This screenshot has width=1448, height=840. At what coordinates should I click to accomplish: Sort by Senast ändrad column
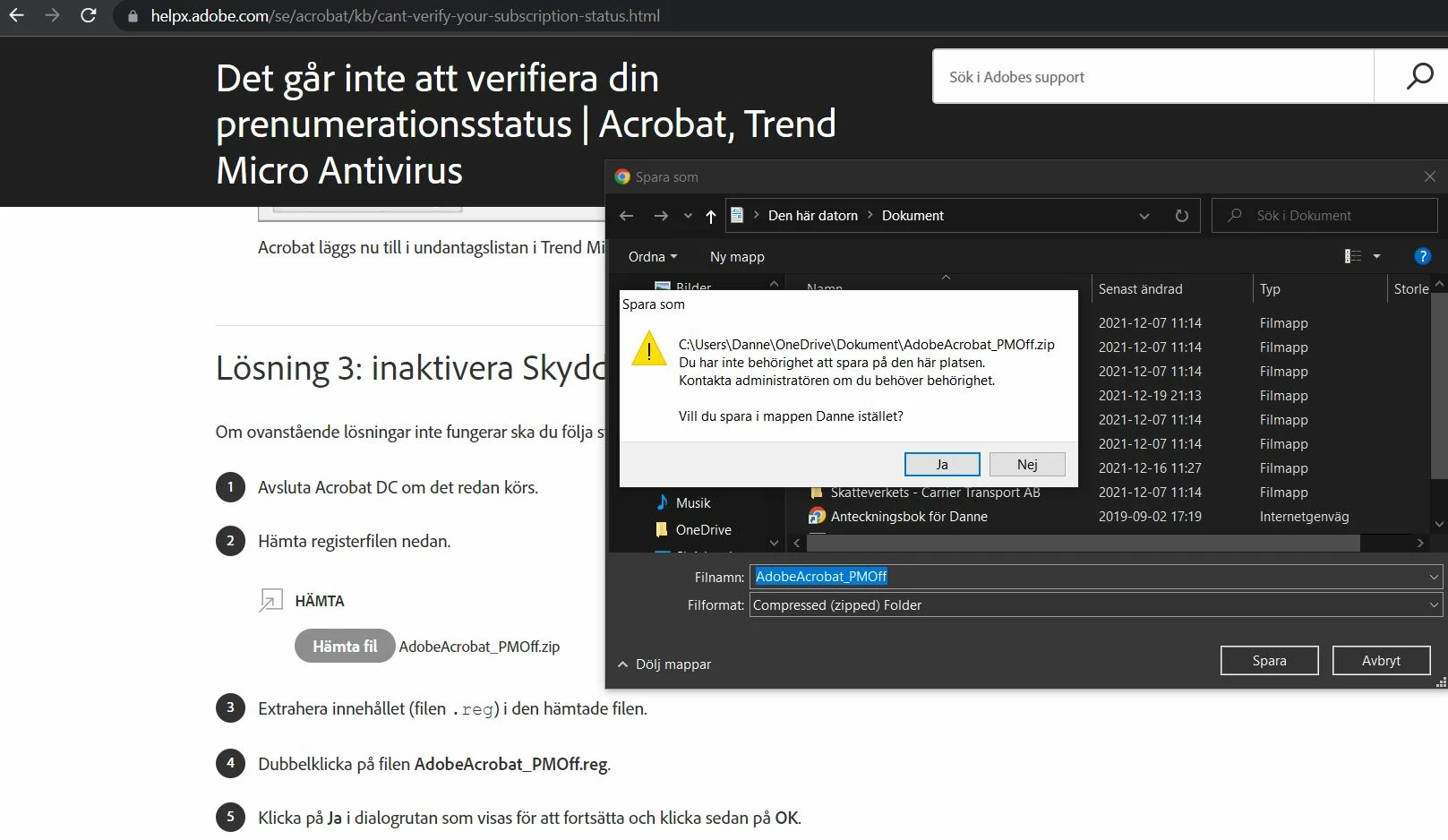[x=1140, y=289]
